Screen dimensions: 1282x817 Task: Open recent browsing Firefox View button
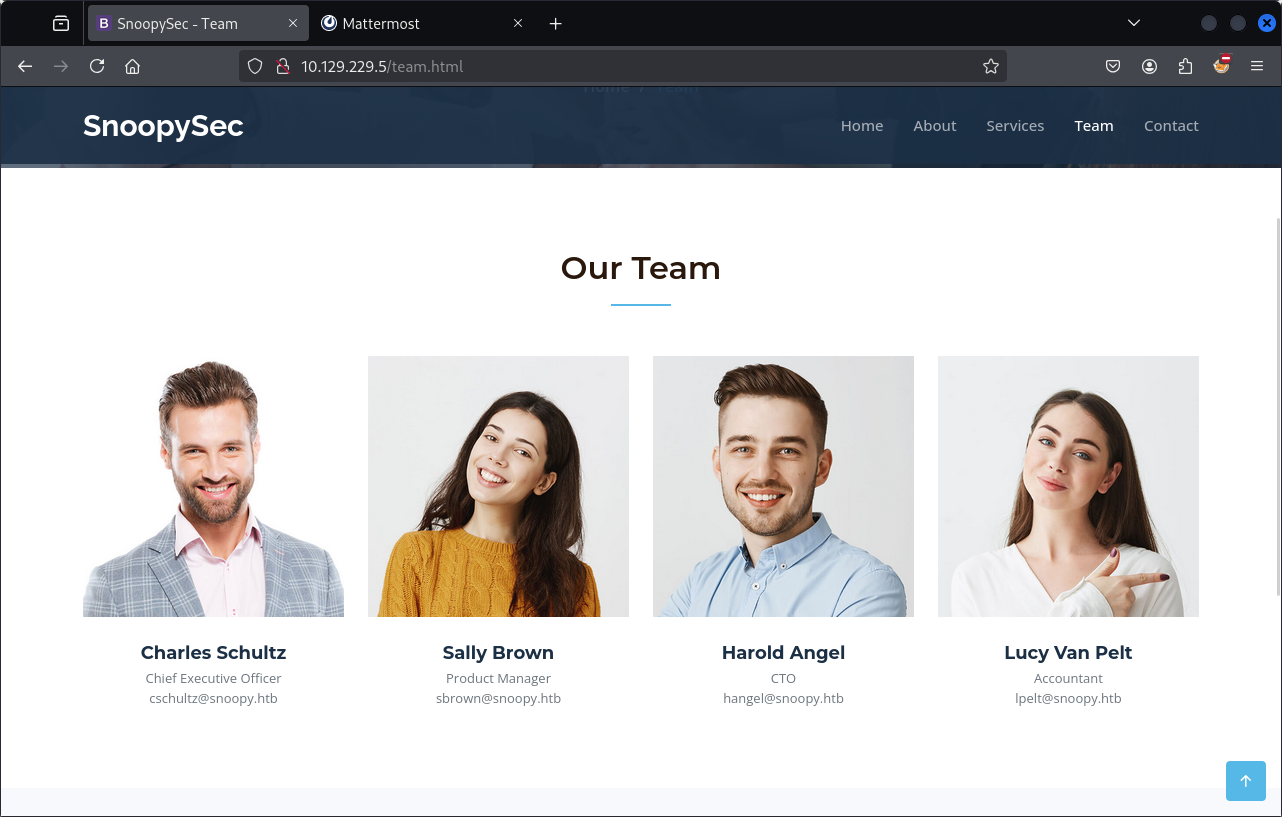pyautogui.click(x=61, y=23)
